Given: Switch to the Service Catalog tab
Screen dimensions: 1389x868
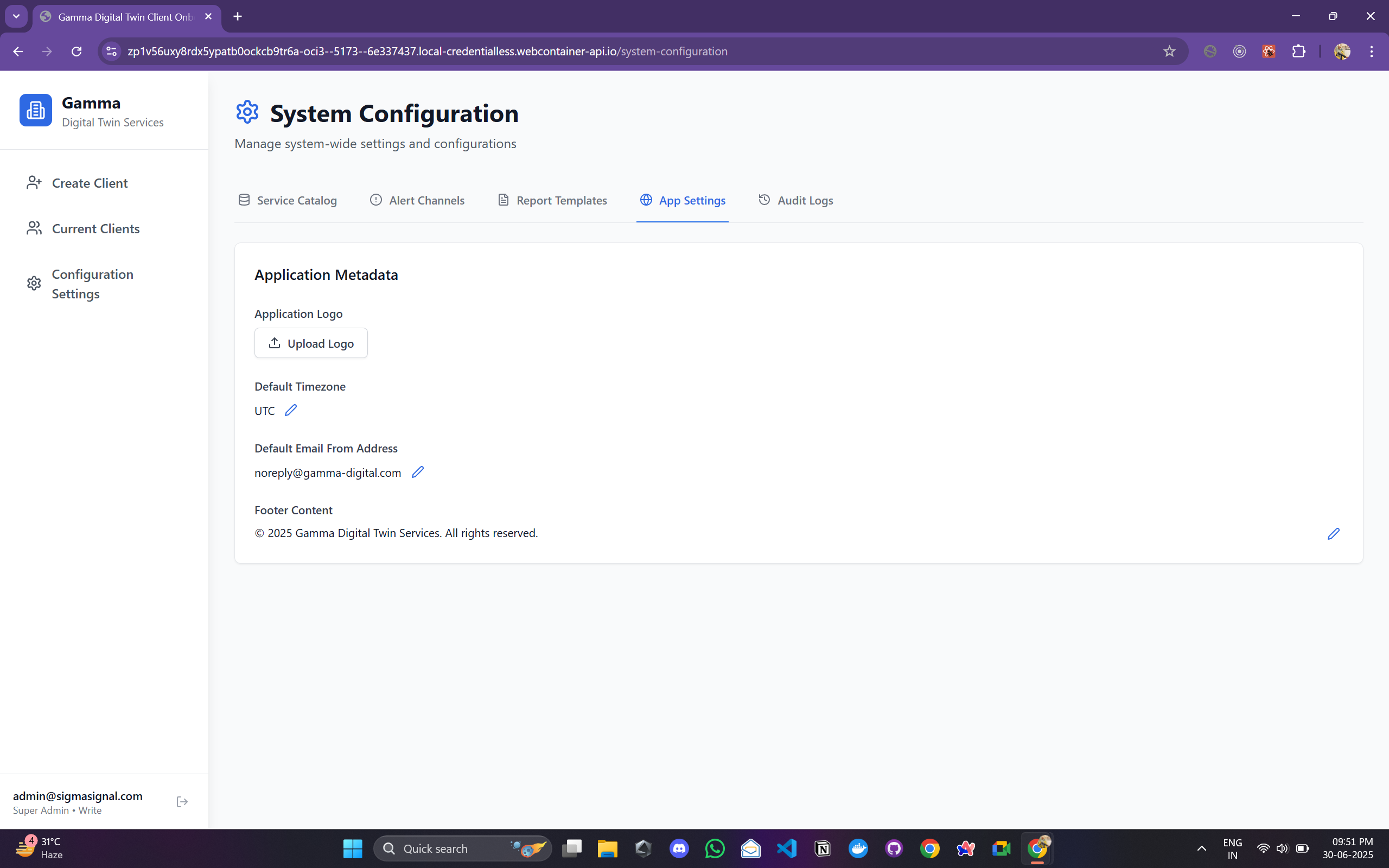Looking at the screenshot, I should click(x=288, y=200).
